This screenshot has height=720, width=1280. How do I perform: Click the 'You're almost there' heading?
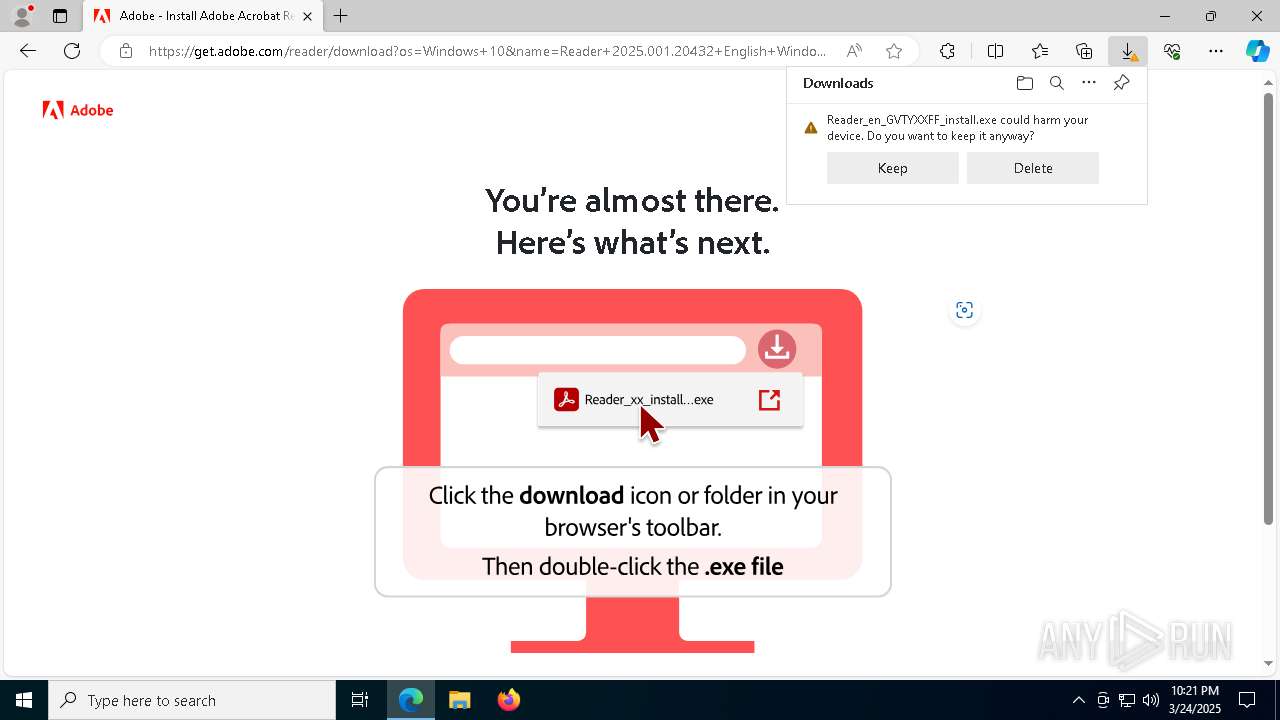click(632, 221)
